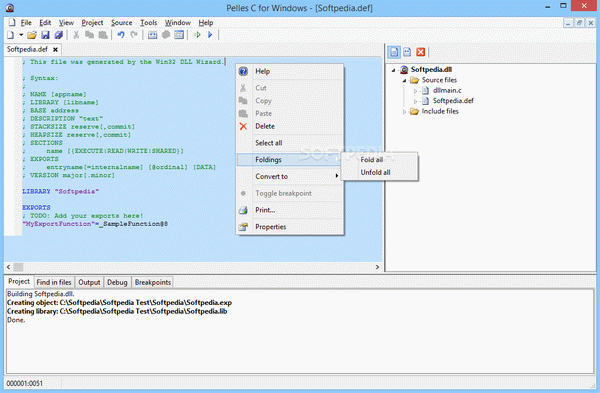The width and height of the screenshot is (600, 393).
Task: Click the editor horizontal scrollbar thumb
Action: 18,267
